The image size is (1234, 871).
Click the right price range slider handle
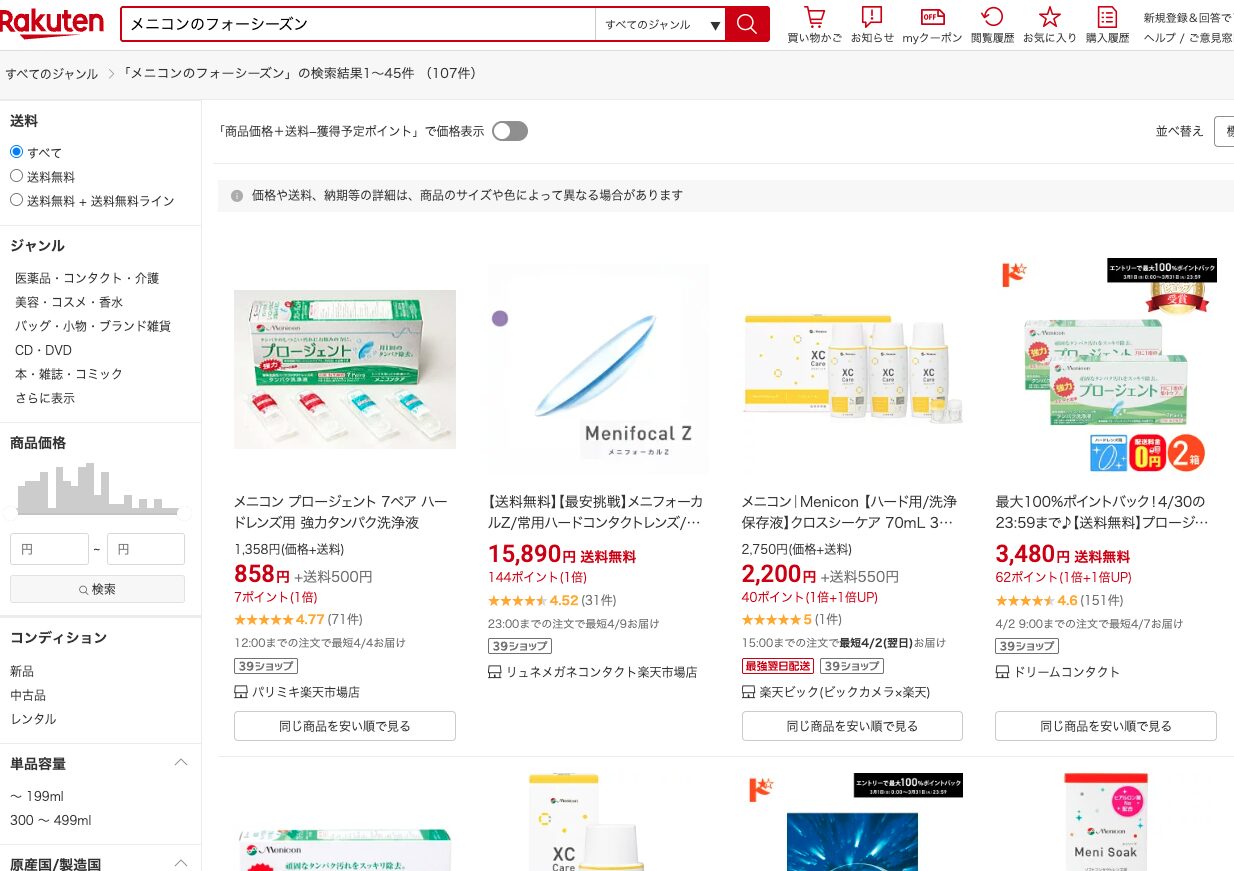[x=184, y=513]
